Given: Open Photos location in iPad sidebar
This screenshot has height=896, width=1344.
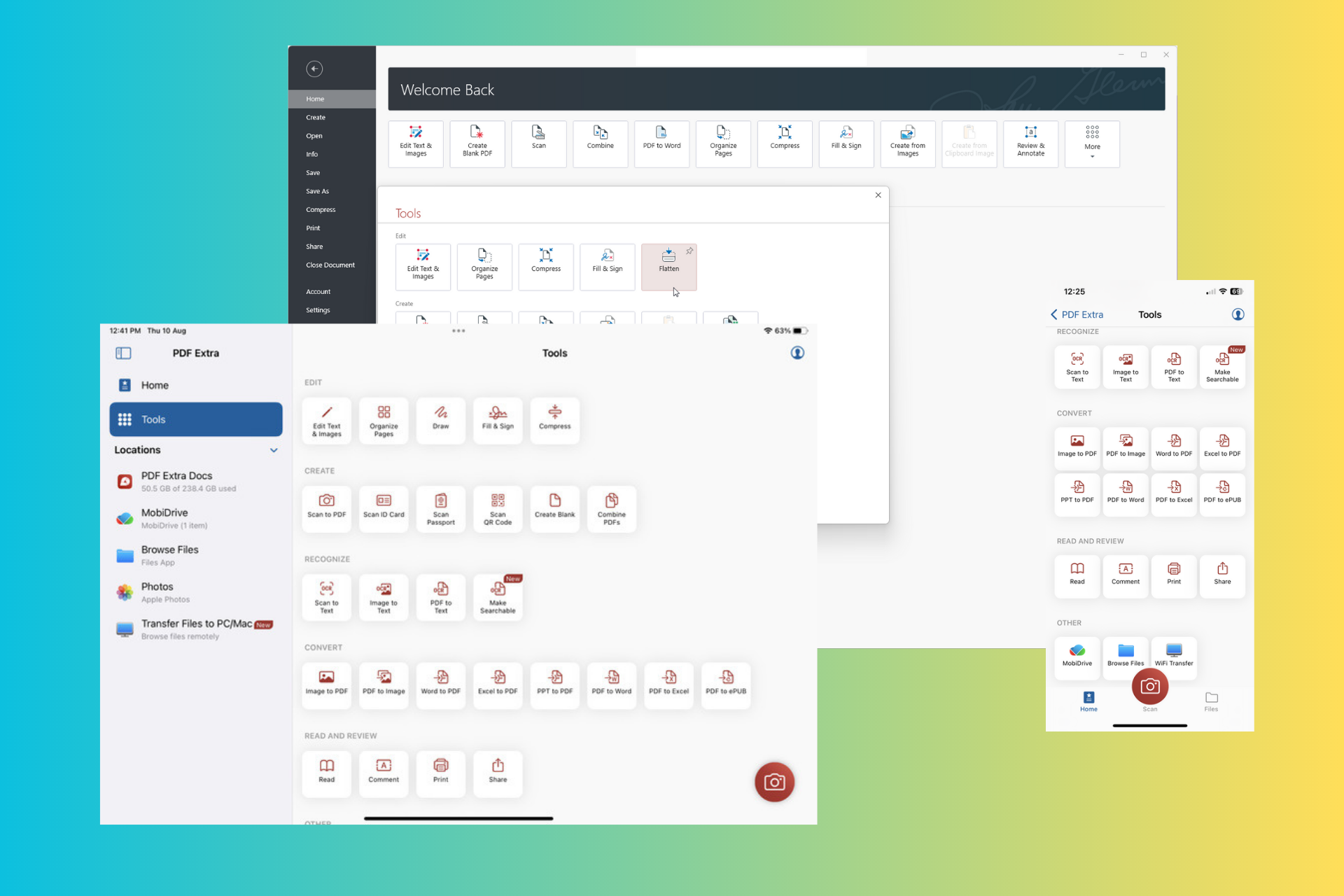Looking at the screenshot, I should 196,593.
